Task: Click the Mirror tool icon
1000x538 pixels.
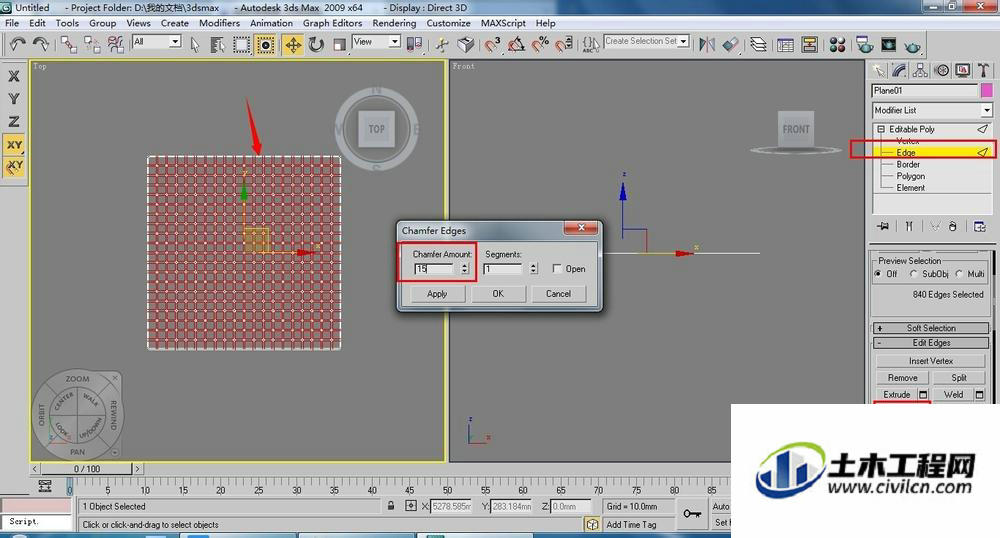Action: 707,44
